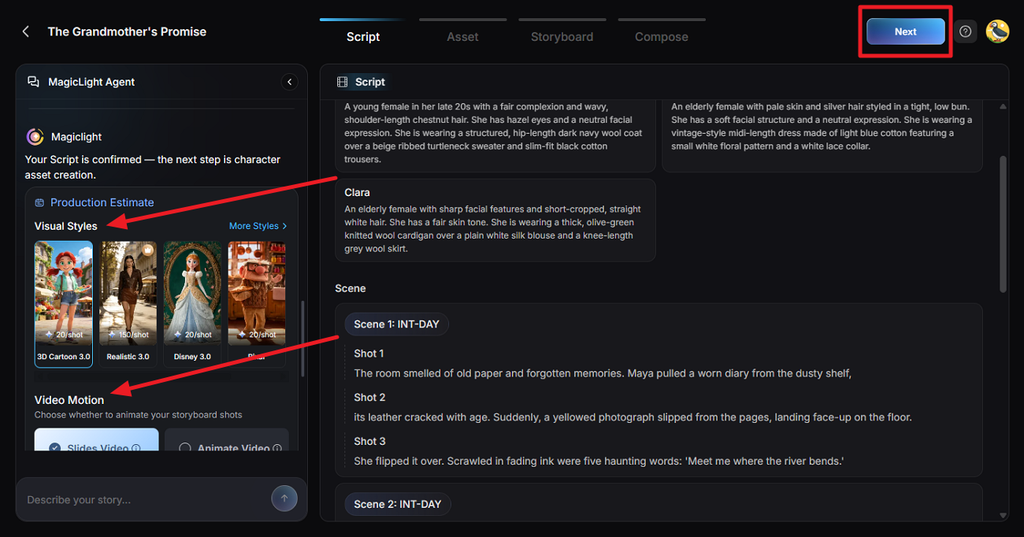Viewport: 1024px width, 537px height.
Task: Open the help question mark icon
Action: click(x=965, y=31)
